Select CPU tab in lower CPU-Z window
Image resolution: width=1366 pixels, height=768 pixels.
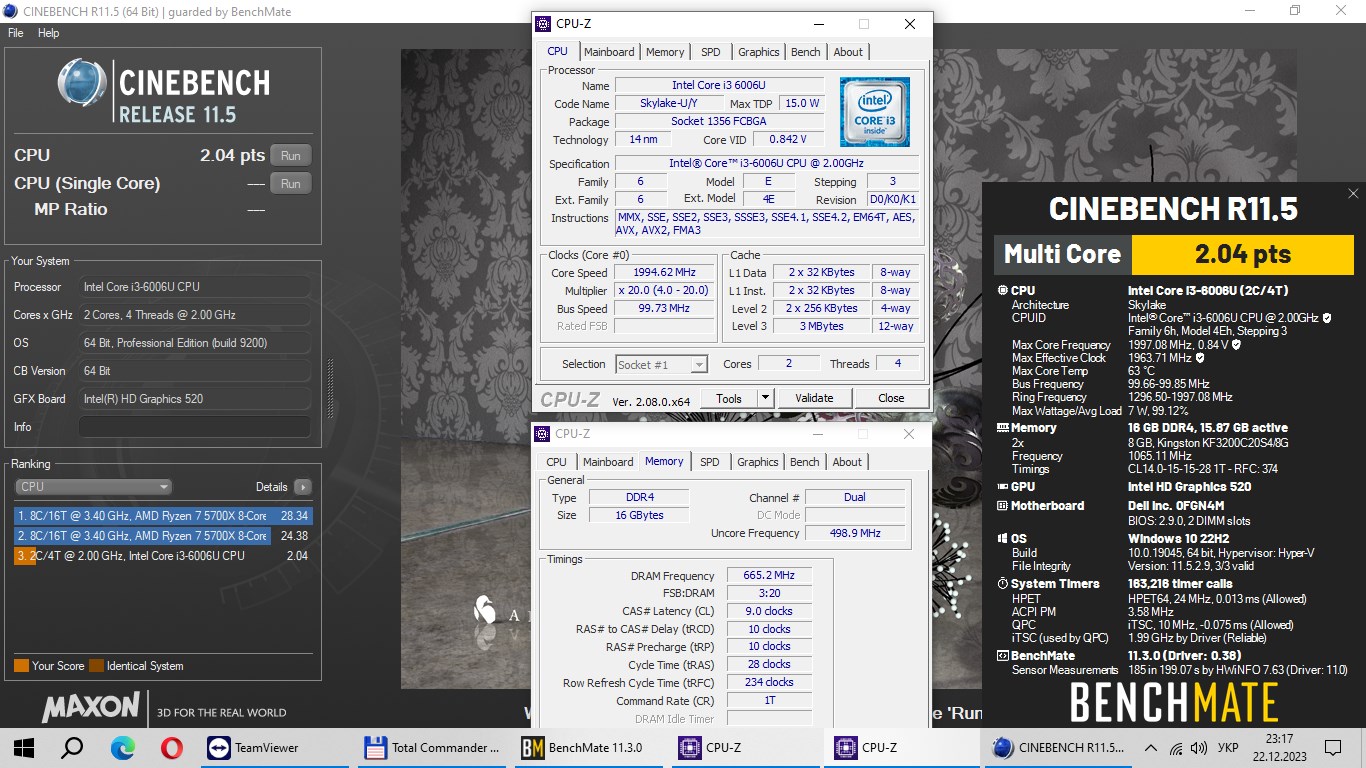556,462
